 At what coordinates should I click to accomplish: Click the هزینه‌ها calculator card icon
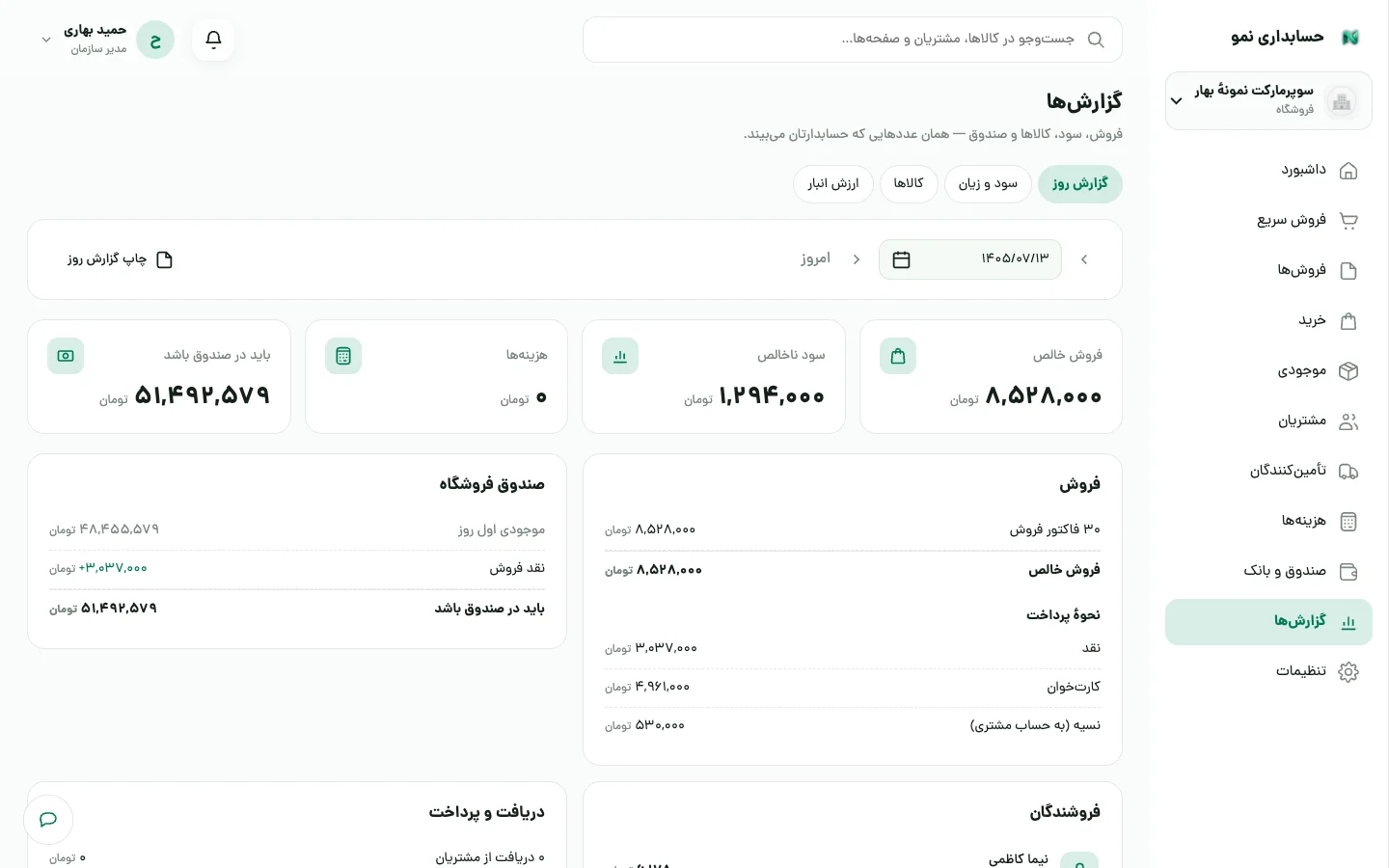click(343, 356)
